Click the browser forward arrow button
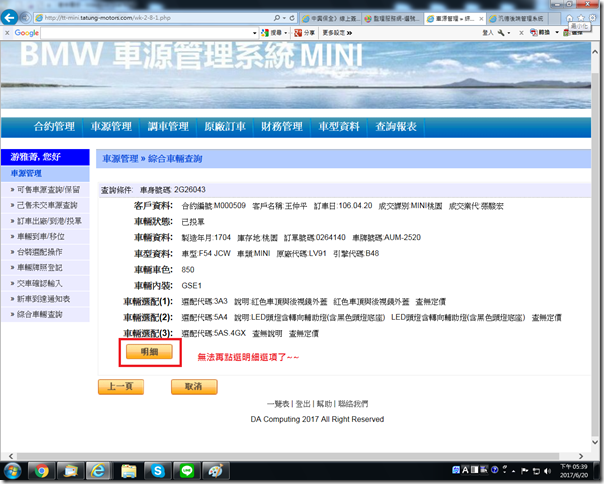The image size is (604, 484). [25, 18]
